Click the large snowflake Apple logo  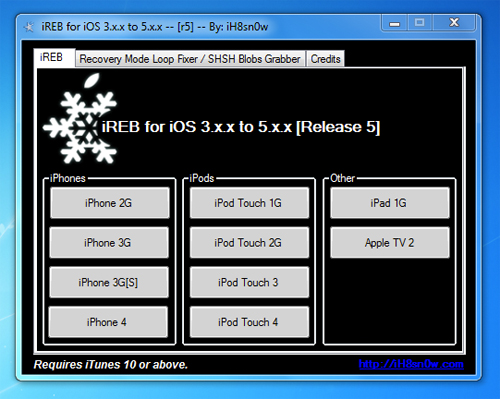pyautogui.click(x=80, y=119)
